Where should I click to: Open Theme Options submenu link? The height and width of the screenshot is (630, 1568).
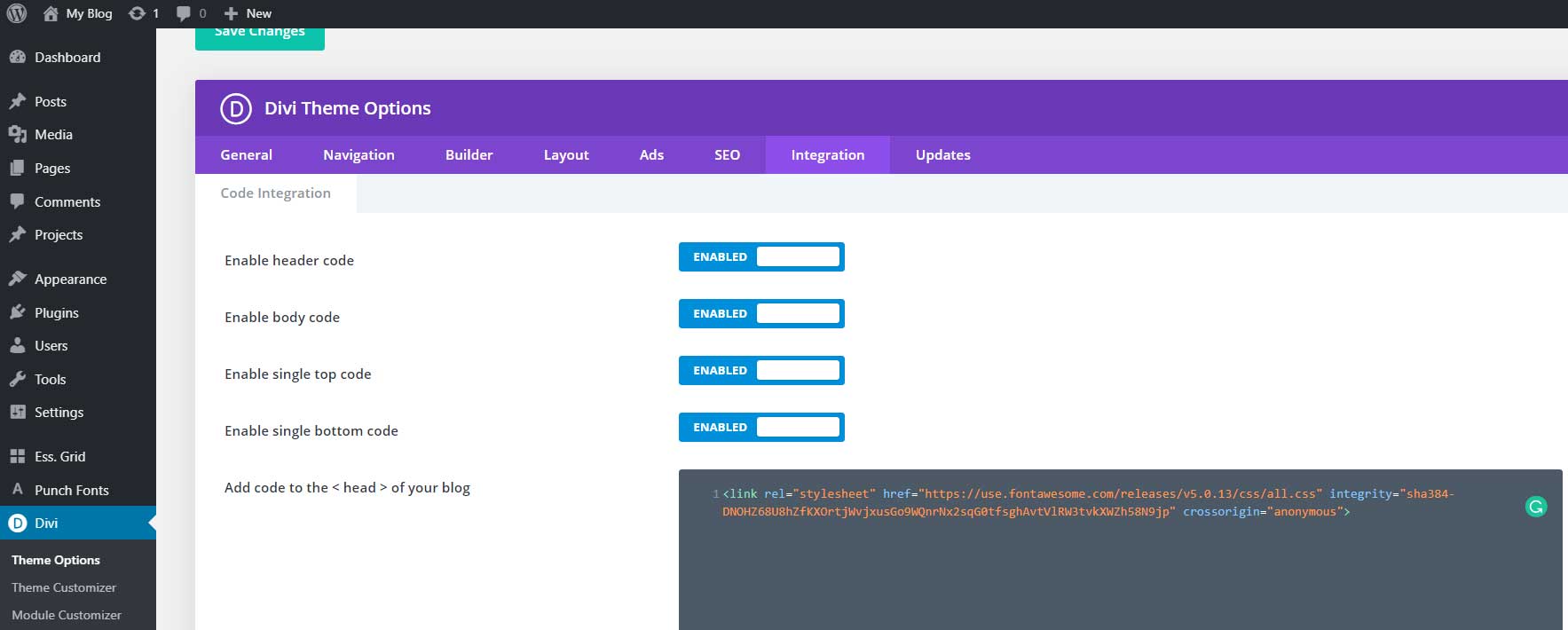[56, 560]
